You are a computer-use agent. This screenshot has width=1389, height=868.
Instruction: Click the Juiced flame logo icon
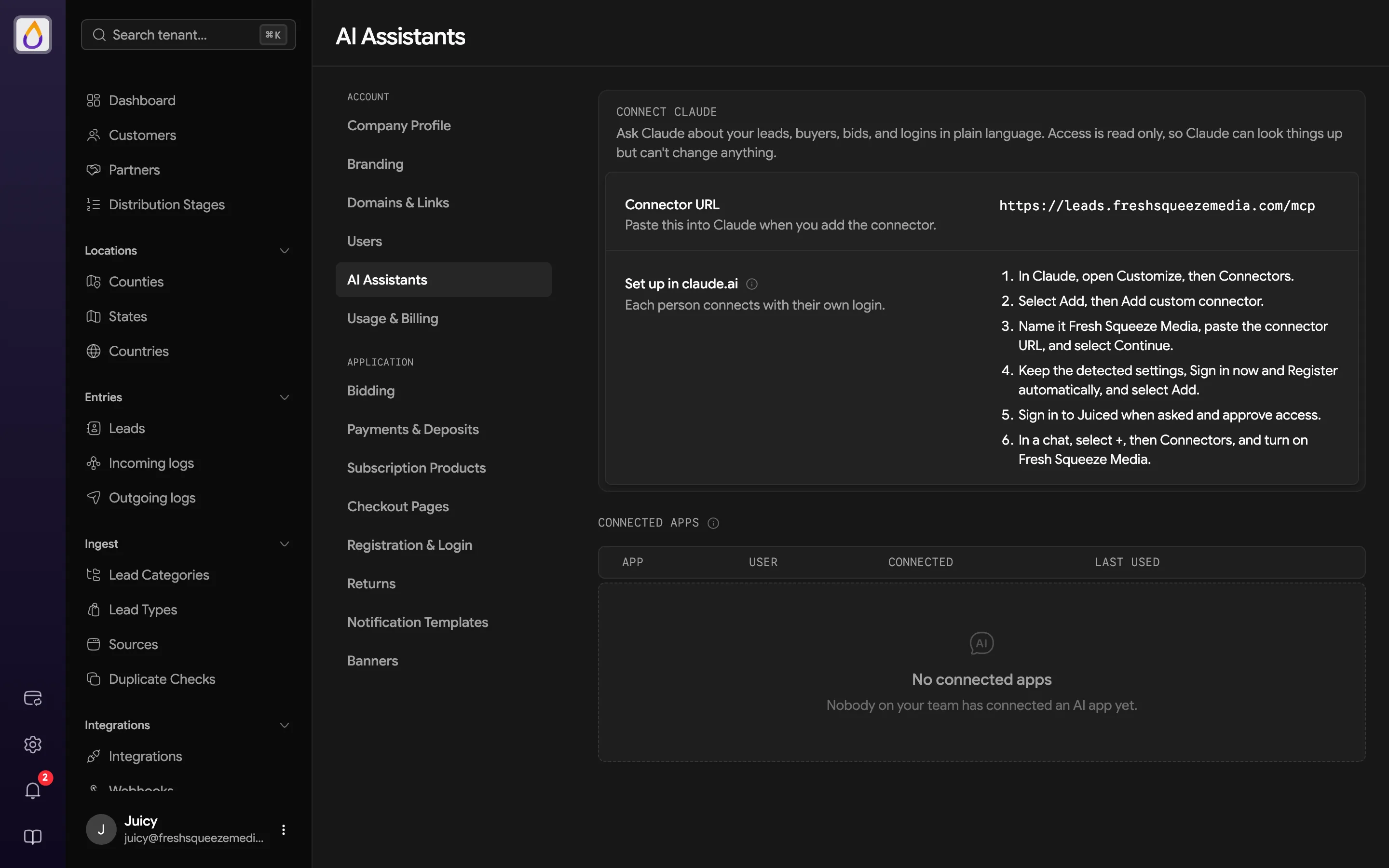point(33,34)
